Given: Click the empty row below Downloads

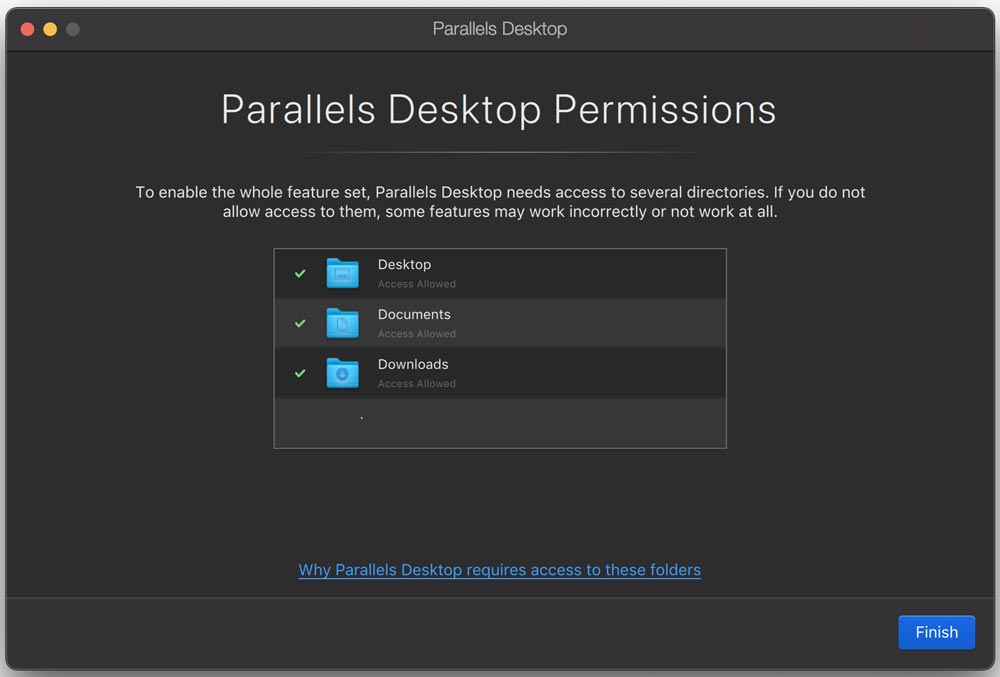Looking at the screenshot, I should (x=500, y=423).
